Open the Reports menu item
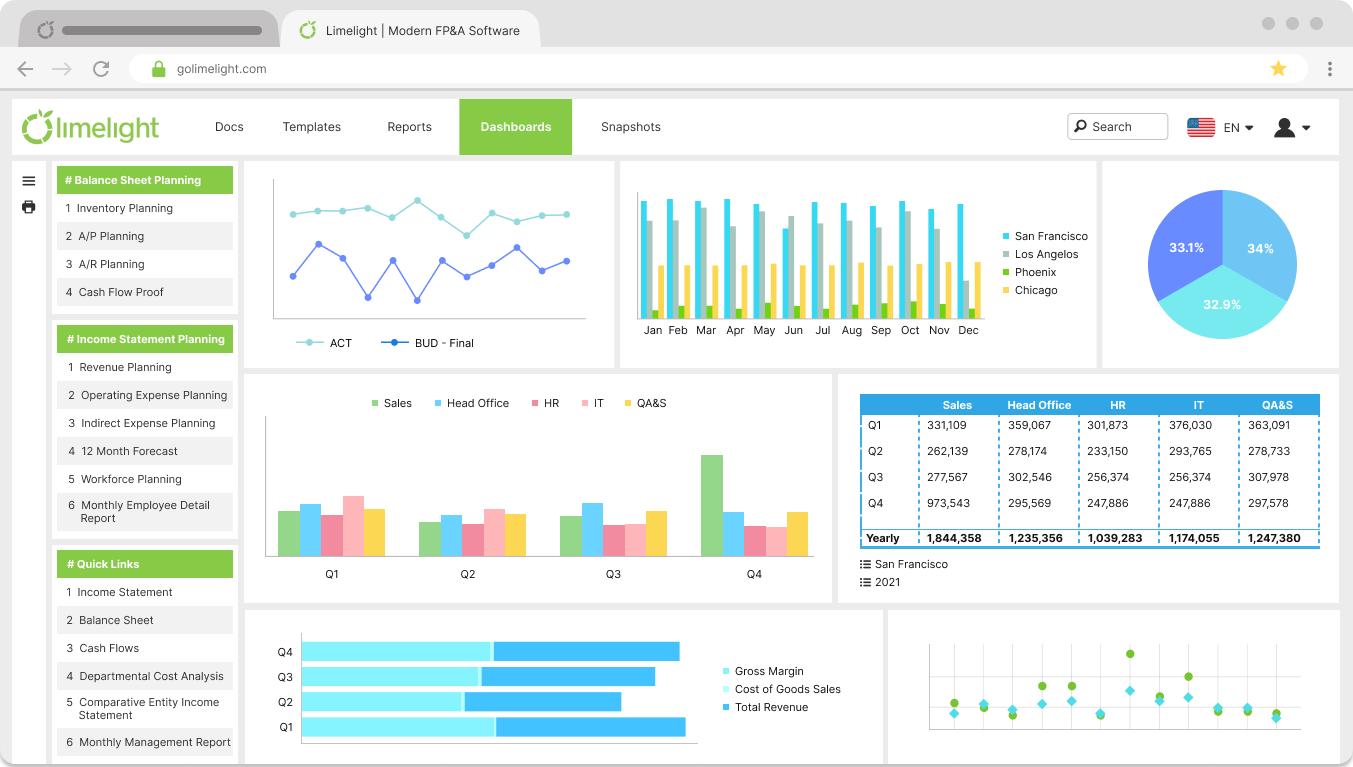The image size is (1353, 767). click(x=409, y=127)
